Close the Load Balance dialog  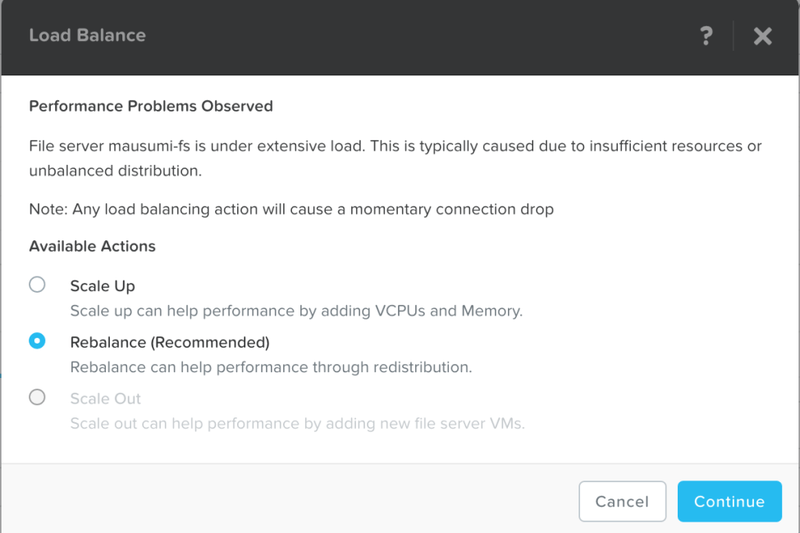click(x=763, y=36)
